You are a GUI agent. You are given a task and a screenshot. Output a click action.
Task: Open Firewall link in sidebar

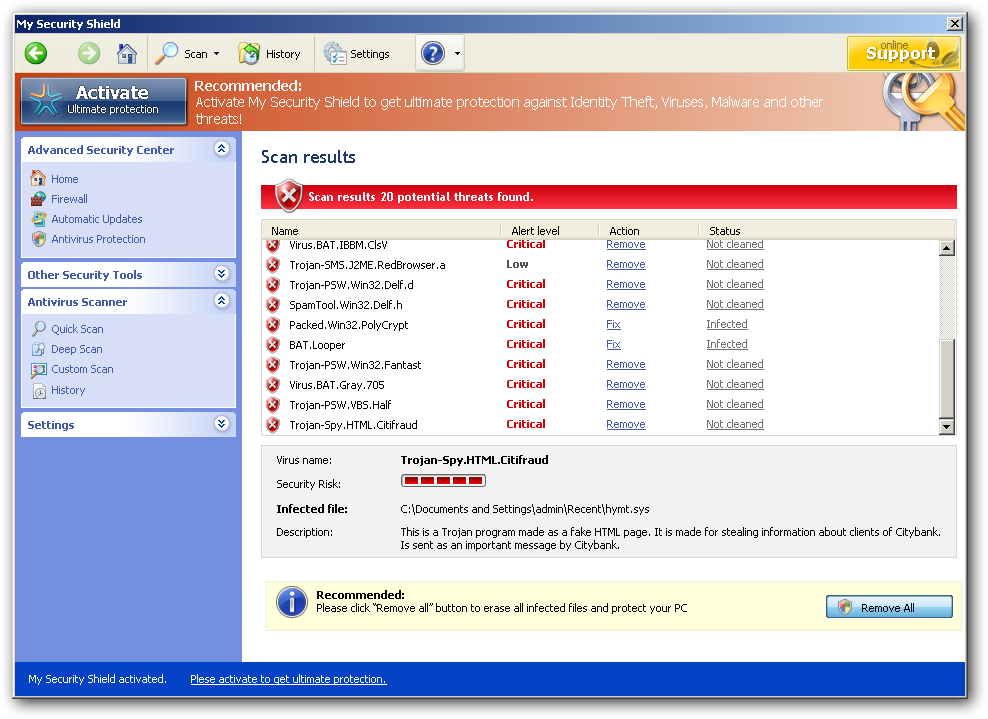(x=69, y=199)
